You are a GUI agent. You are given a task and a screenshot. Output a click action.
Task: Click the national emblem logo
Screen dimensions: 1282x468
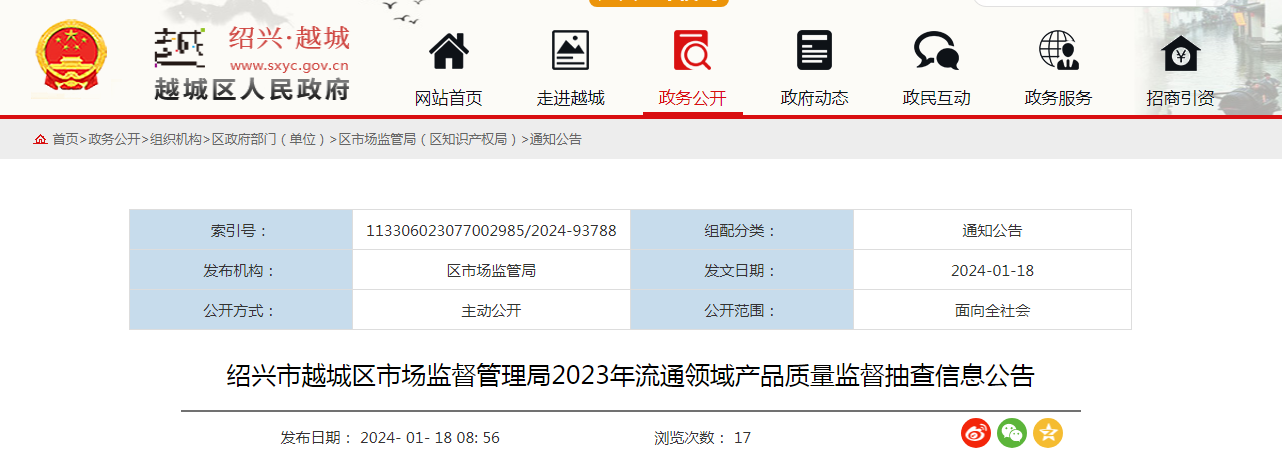(69, 58)
